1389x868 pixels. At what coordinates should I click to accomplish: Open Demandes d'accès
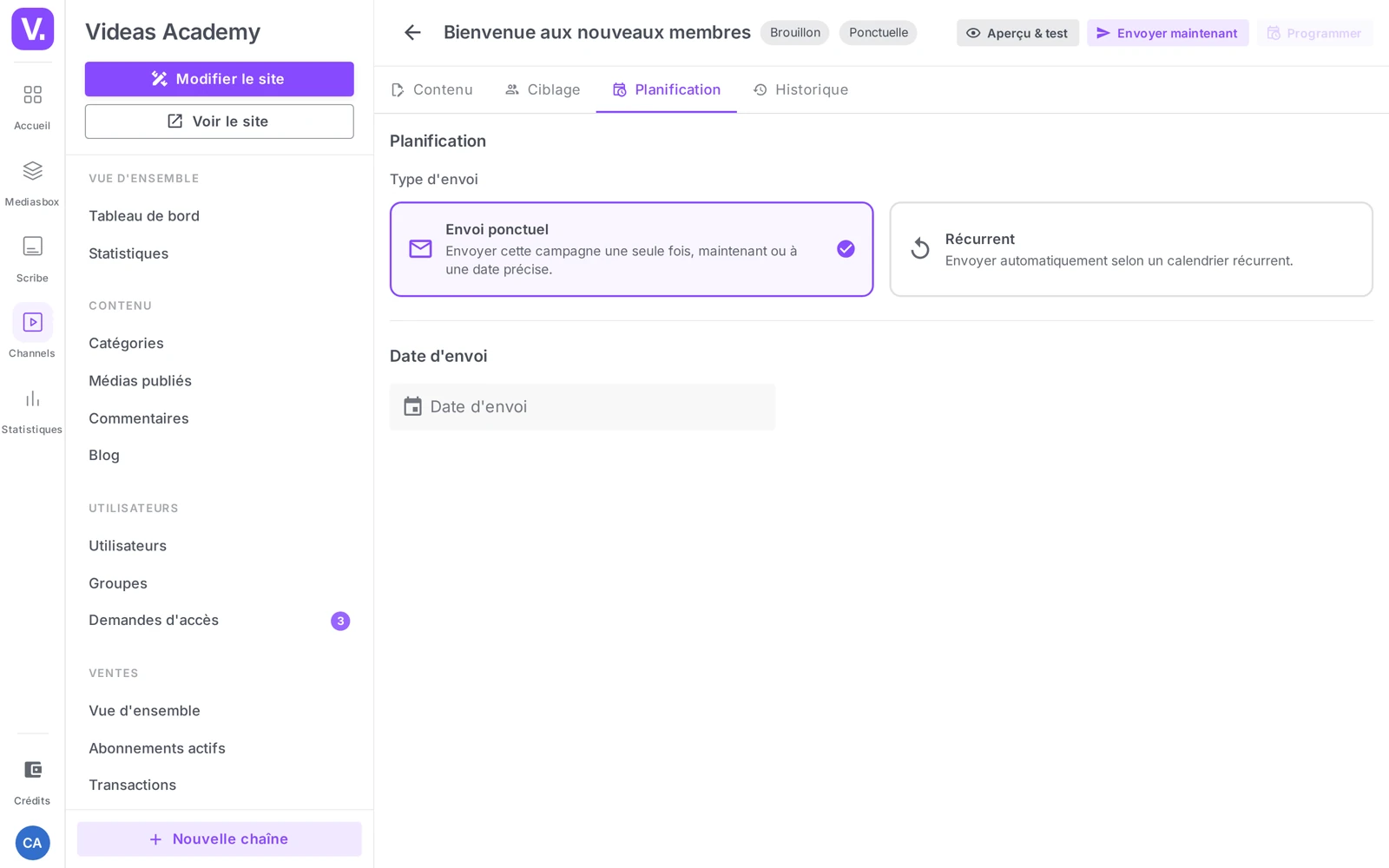click(154, 621)
